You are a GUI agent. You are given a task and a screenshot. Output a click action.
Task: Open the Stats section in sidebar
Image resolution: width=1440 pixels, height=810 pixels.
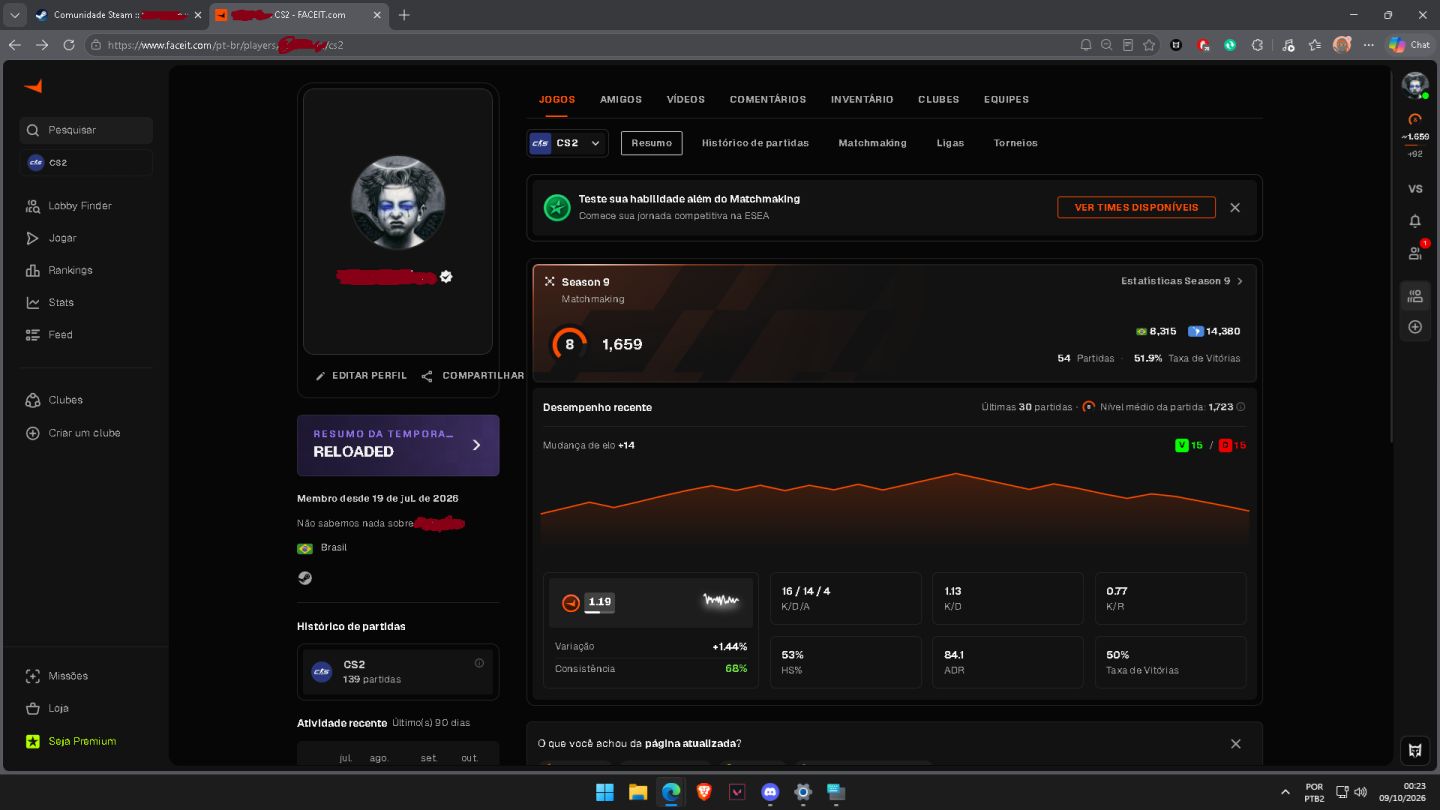(50, 302)
